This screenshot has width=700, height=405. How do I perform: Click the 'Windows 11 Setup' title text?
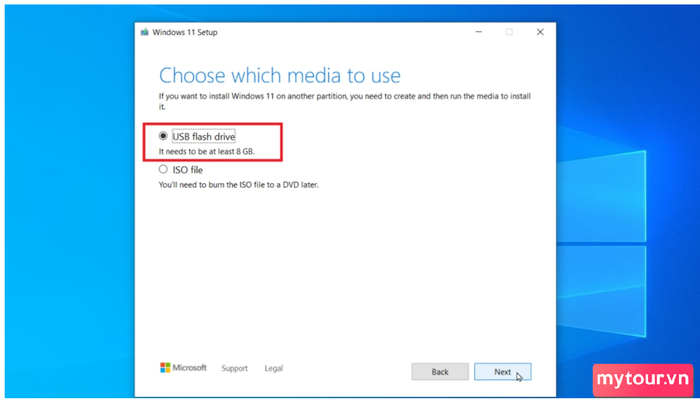[185, 32]
